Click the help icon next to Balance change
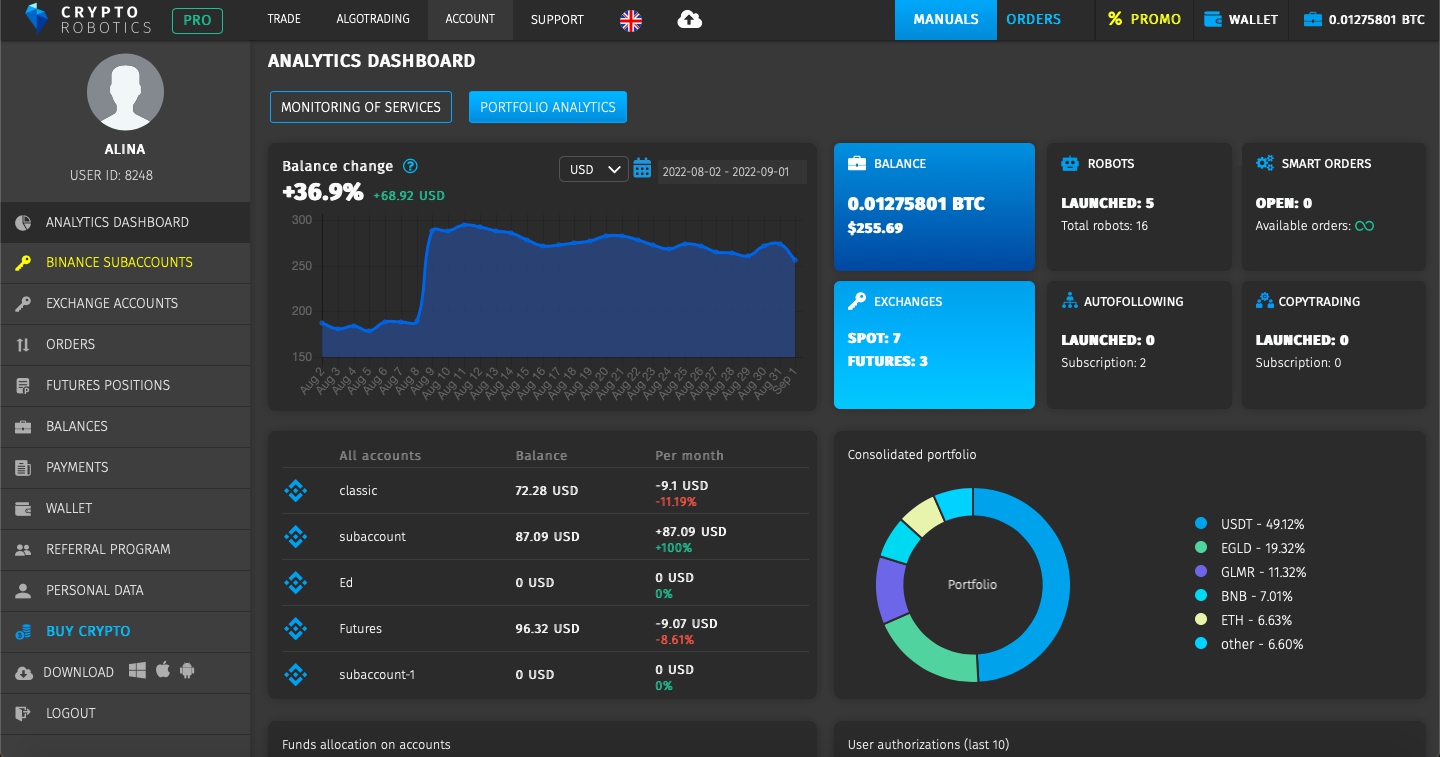1440x757 pixels. (410, 167)
